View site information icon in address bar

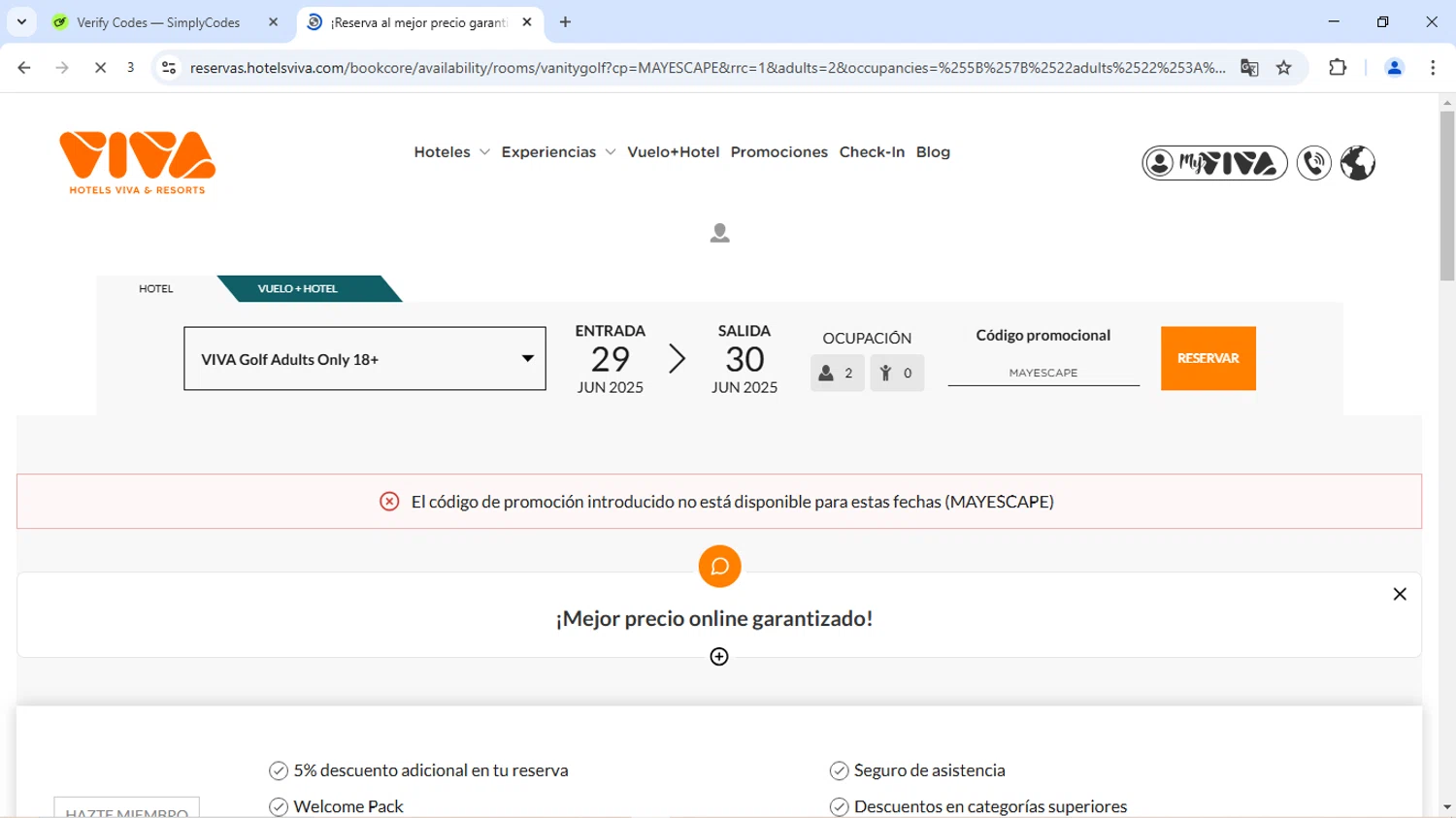(x=169, y=68)
